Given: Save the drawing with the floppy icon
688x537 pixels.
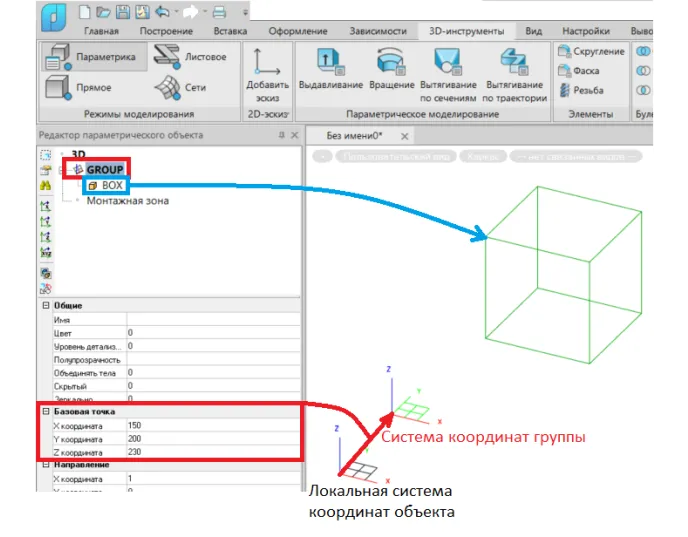Looking at the screenshot, I should click(x=122, y=12).
